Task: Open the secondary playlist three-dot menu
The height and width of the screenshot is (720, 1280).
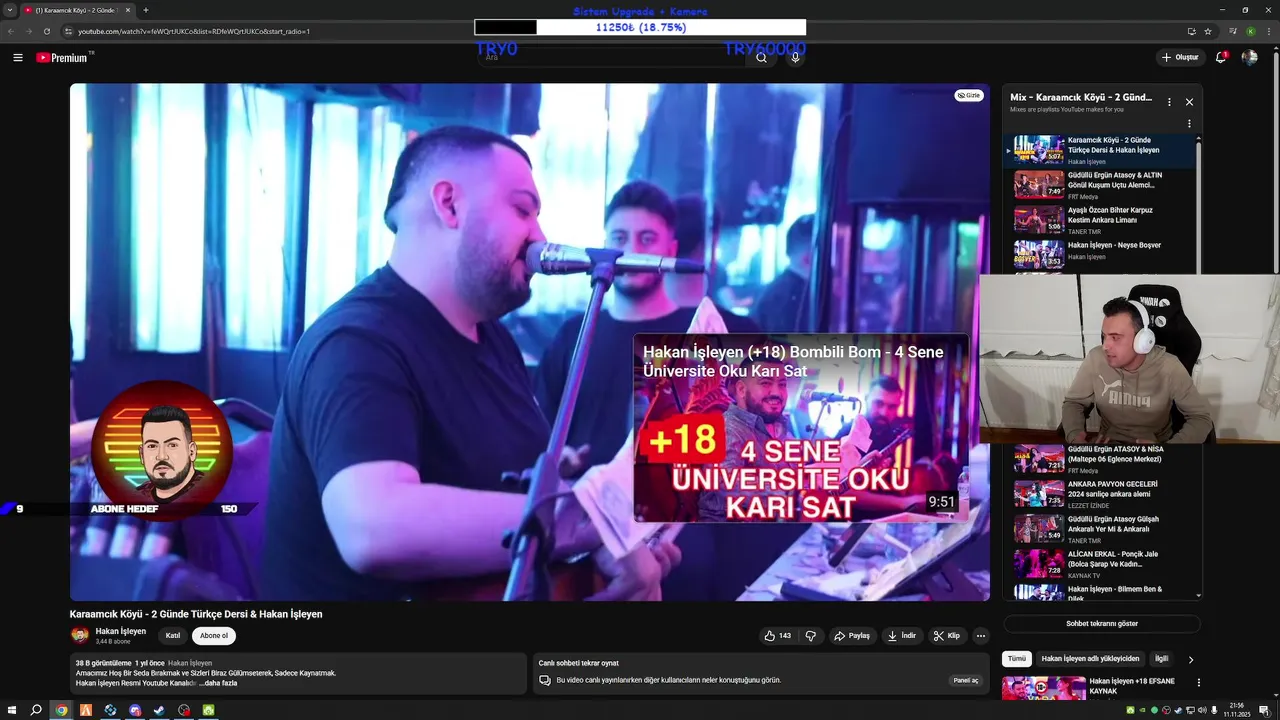Action: 1189,124
